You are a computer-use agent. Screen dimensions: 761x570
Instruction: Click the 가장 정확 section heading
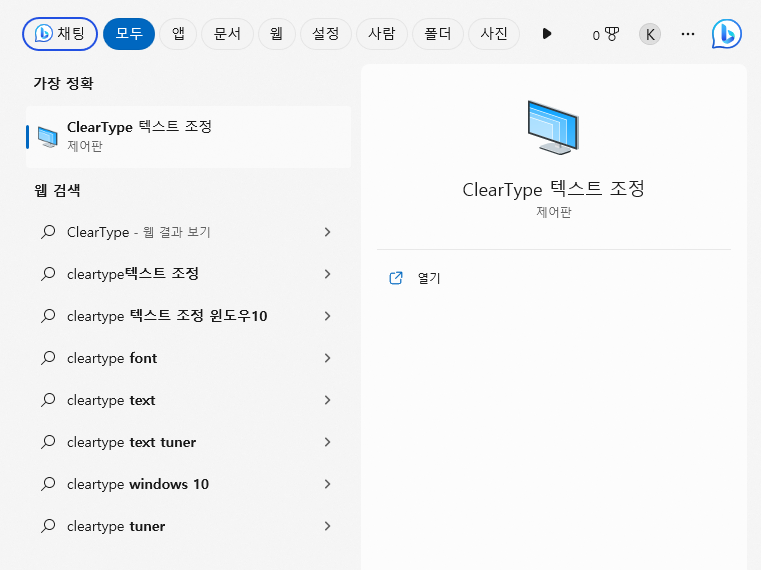(64, 84)
